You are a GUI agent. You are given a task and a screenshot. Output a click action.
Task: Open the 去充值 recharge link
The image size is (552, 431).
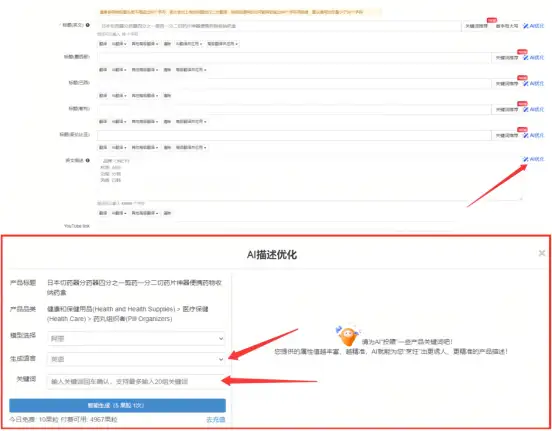point(215,420)
